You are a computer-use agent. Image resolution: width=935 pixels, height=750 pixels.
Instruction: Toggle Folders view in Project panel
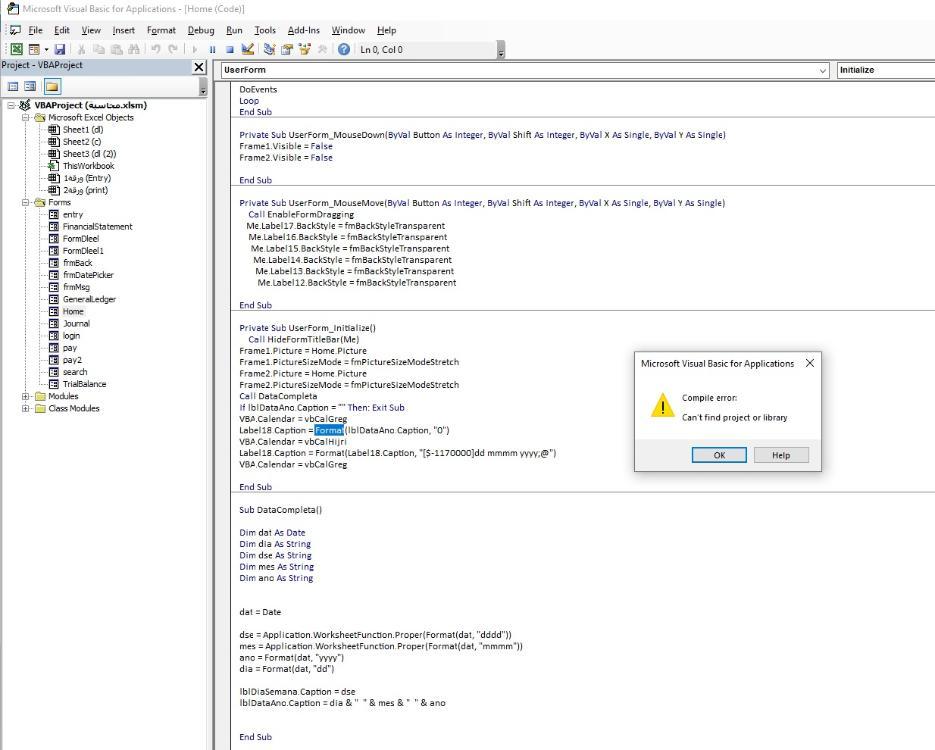tap(52, 87)
